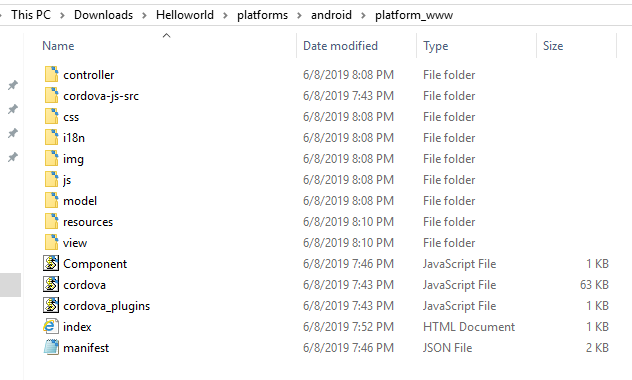Select the css folder icon

tap(51, 116)
